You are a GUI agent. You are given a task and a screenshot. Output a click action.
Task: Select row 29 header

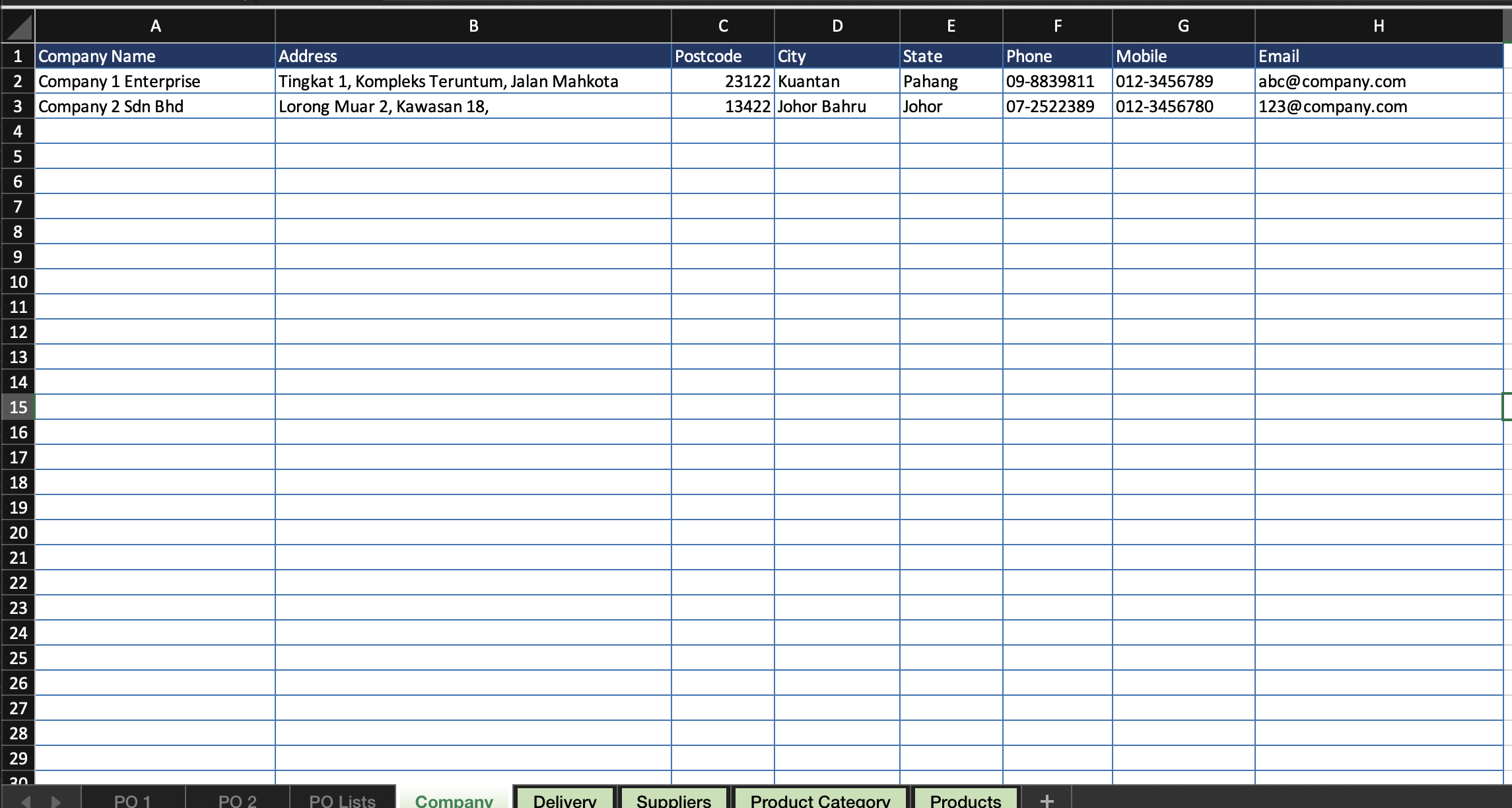[18, 758]
